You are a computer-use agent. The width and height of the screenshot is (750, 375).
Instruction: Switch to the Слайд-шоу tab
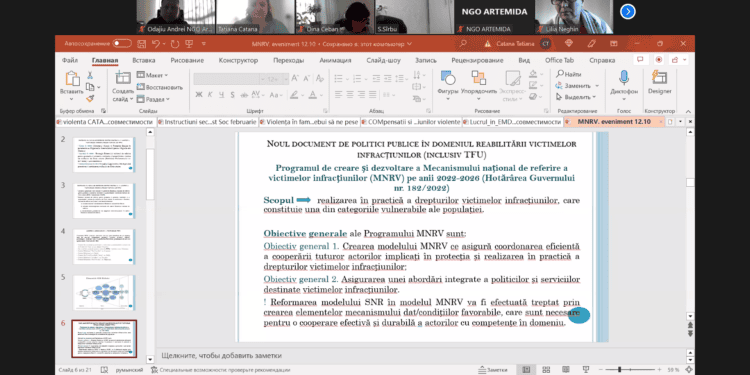click(384, 60)
